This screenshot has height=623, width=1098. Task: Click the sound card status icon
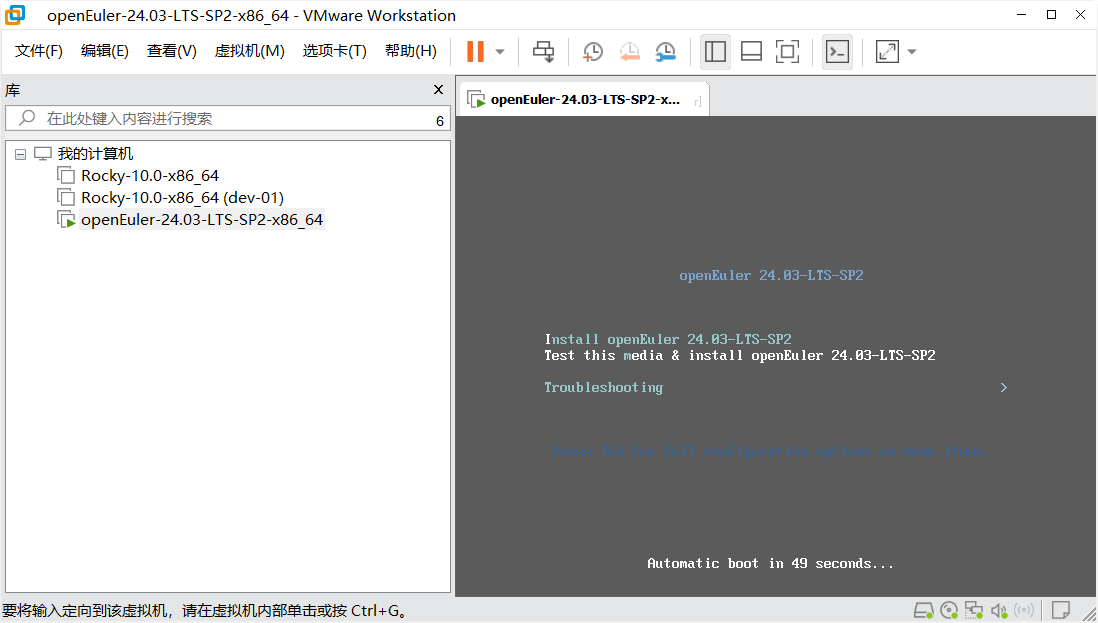coord(999,610)
